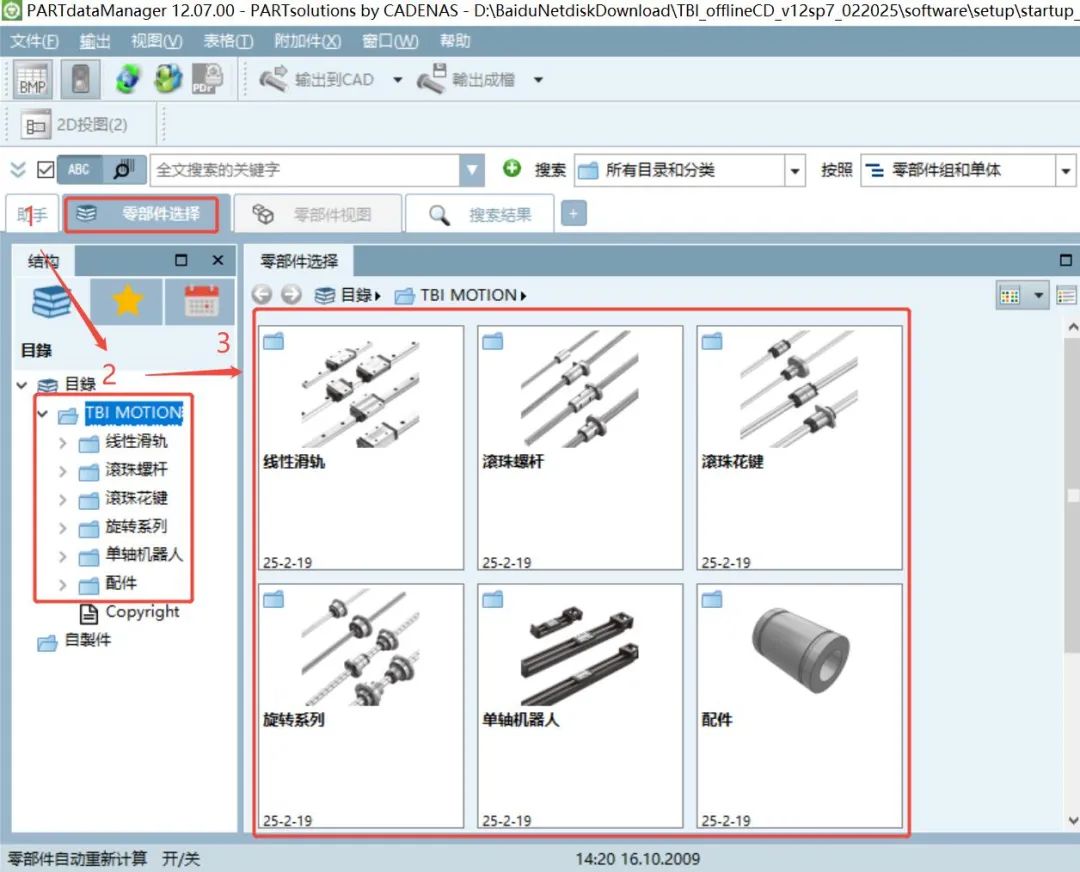1080x872 pixels.
Task: Click the BMP export icon
Action: point(32,79)
